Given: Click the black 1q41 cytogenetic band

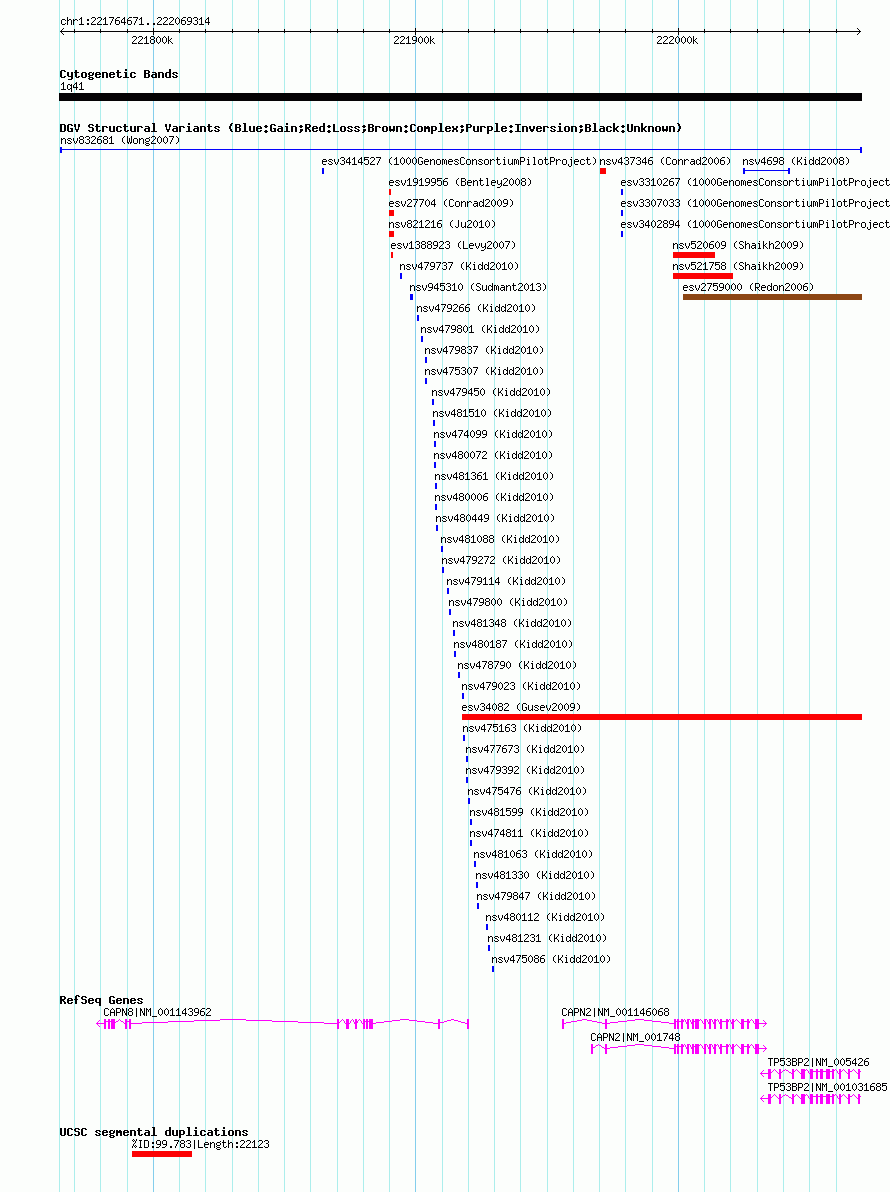Looking at the screenshot, I should [461, 97].
